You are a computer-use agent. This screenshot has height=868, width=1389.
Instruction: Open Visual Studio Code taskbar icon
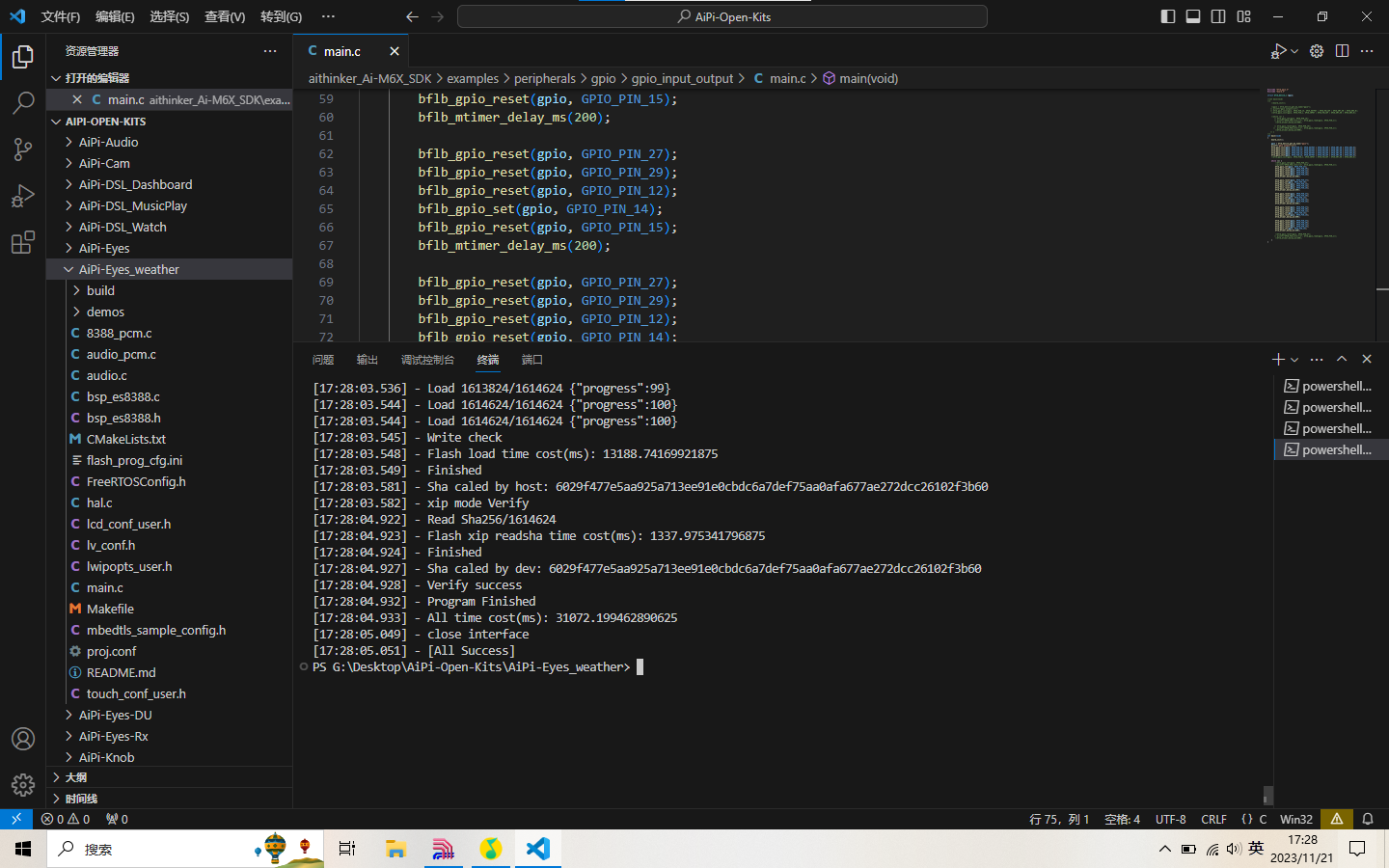538,849
